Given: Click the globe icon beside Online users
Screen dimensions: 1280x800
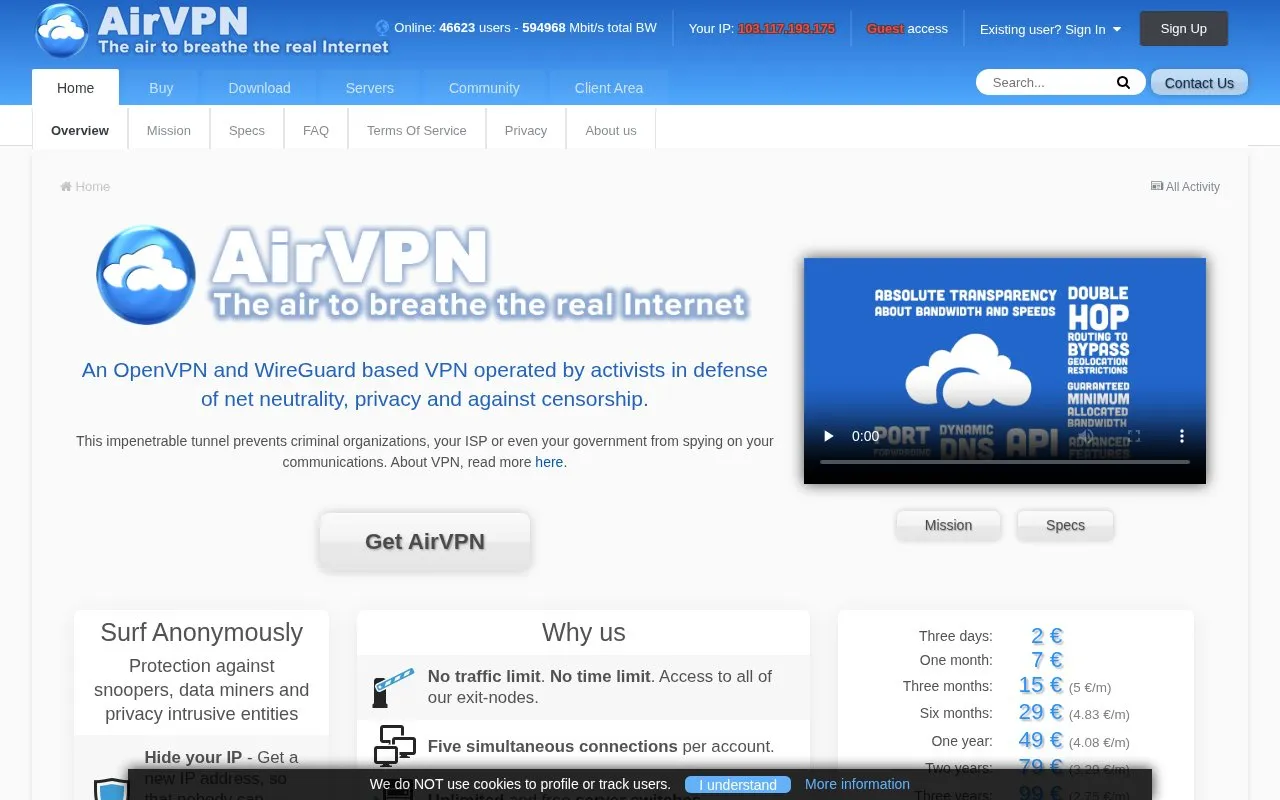Looking at the screenshot, I should (x=382, y=28).
